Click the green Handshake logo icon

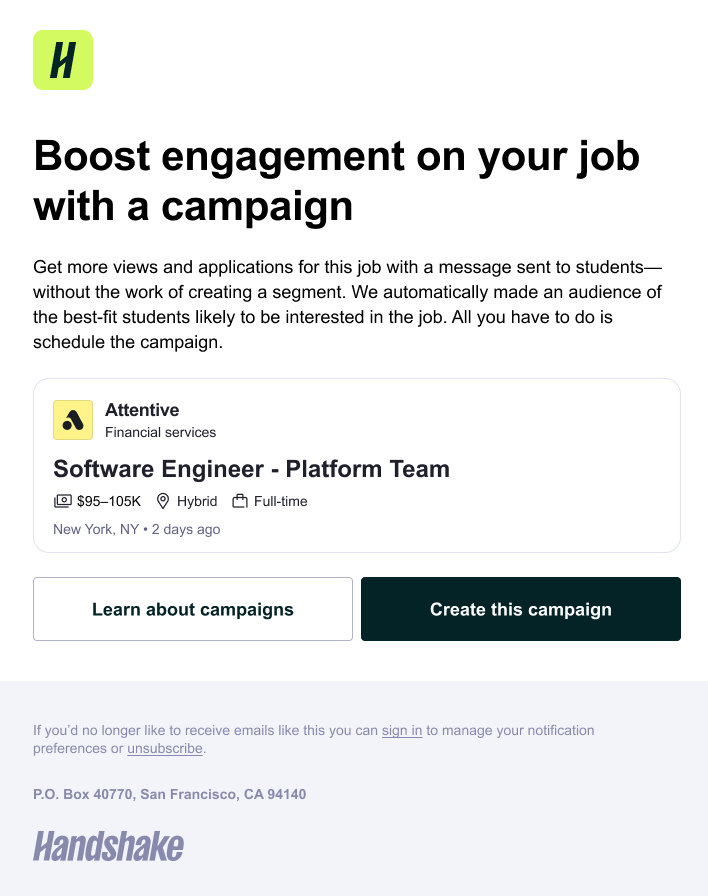tap(63, 60)
